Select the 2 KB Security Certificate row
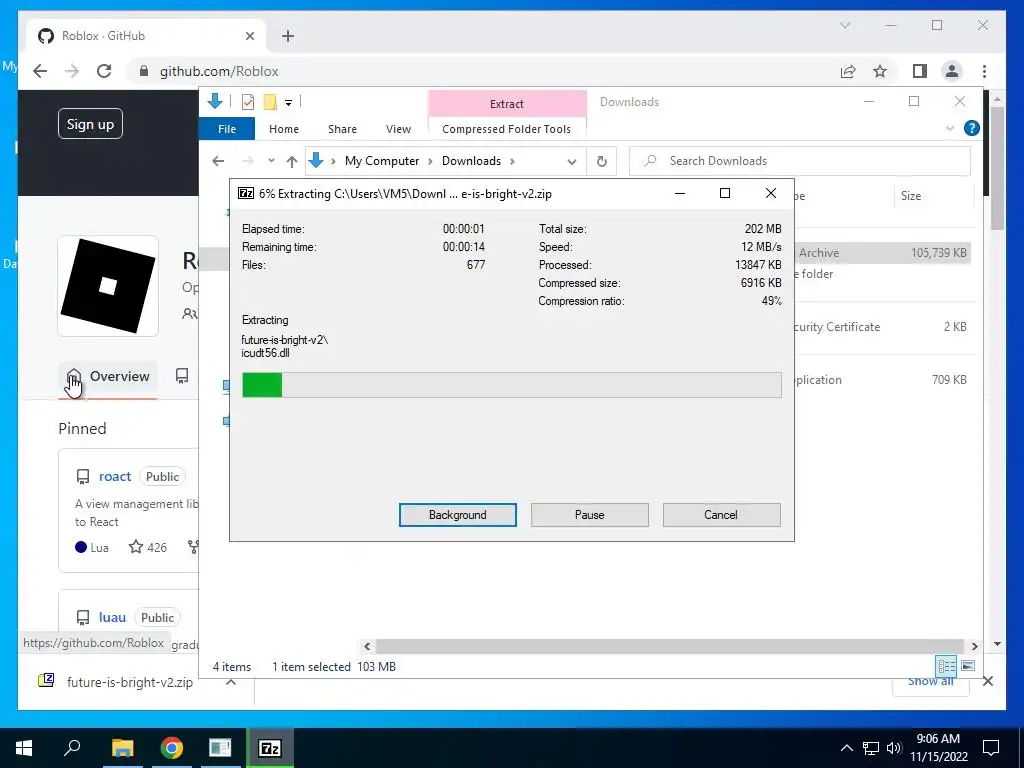This screenshot has height=768, width=1024. click(x=882, y=327)
